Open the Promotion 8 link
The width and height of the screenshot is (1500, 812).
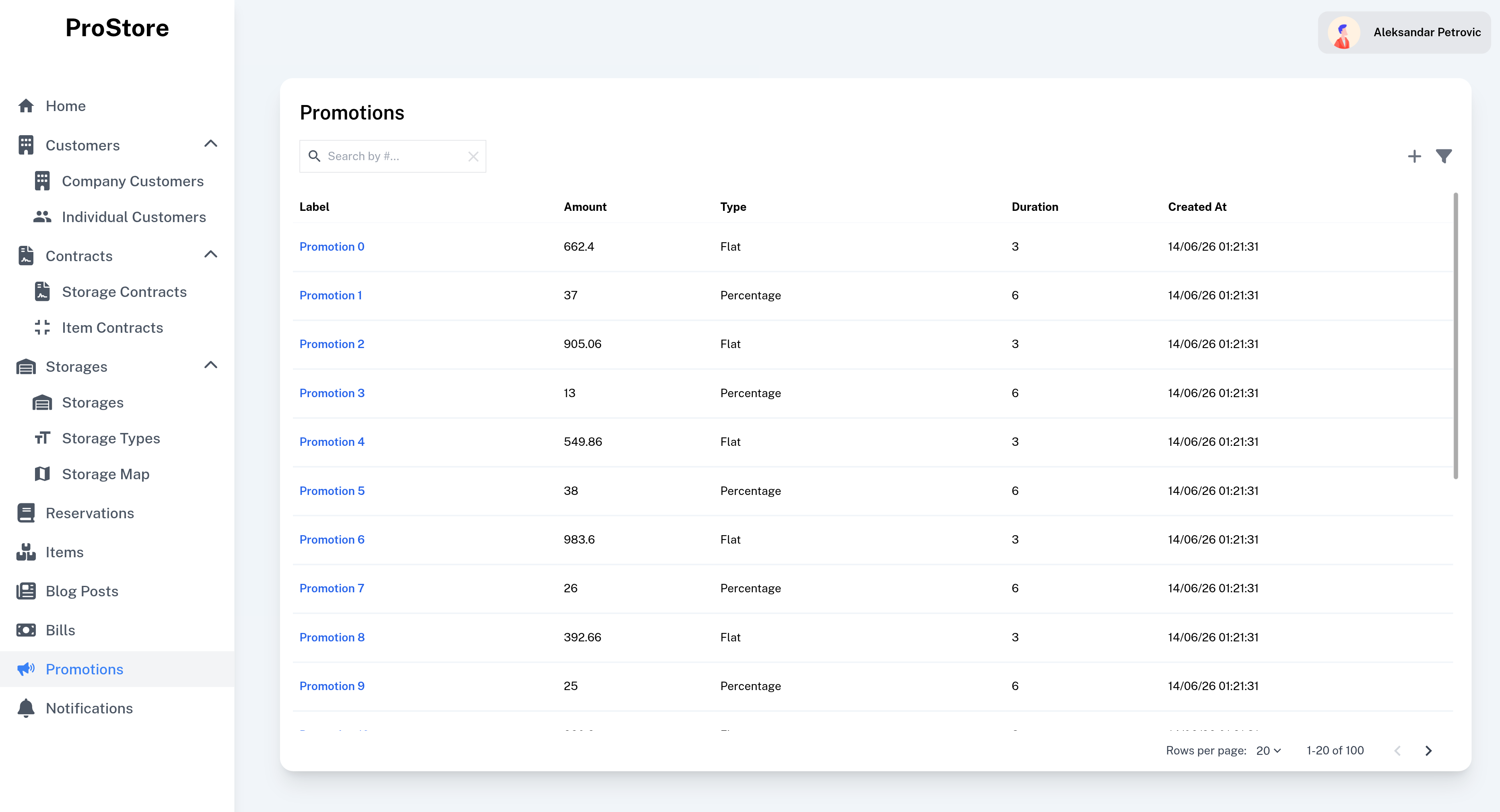332,637
